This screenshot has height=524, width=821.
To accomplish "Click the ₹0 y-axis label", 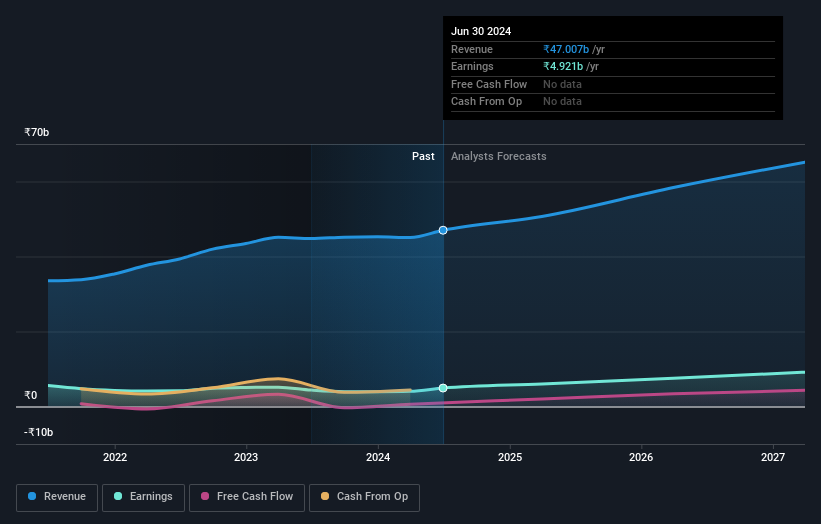I will click(31, 396).
